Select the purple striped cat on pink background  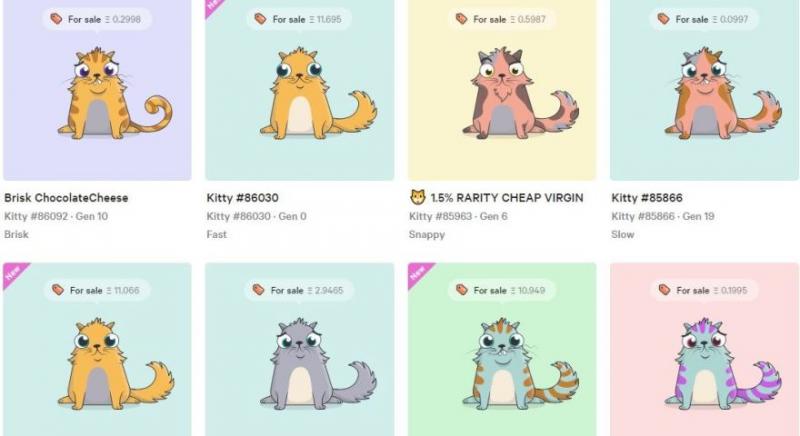pos(723,364)
